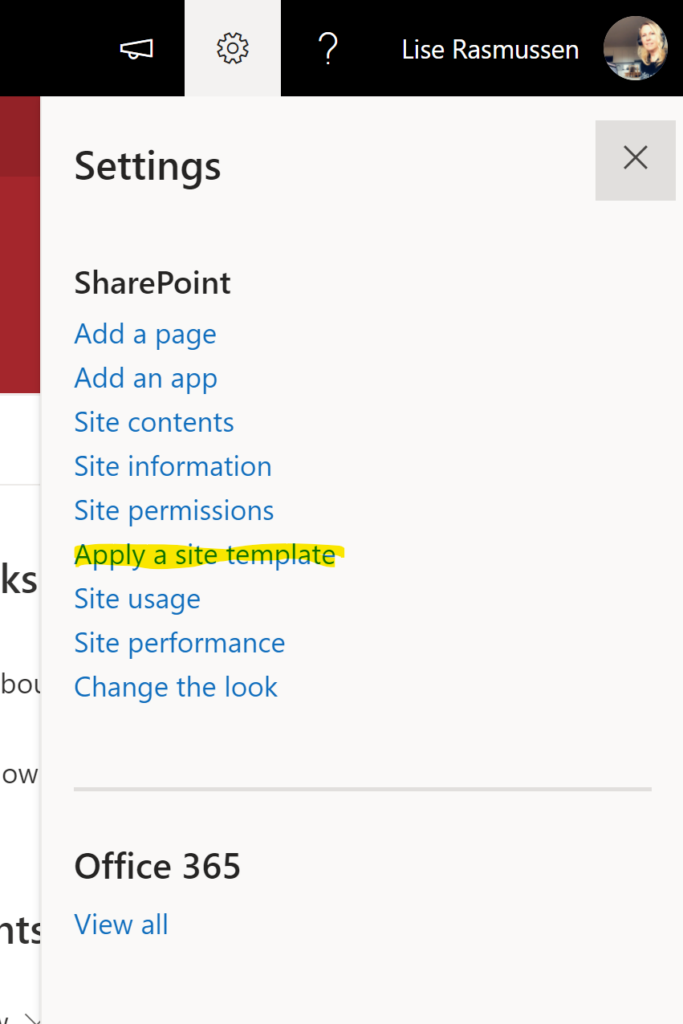Screen dimensions: 683x1024
Task: Select Change the look
Action: click(176, 687)
